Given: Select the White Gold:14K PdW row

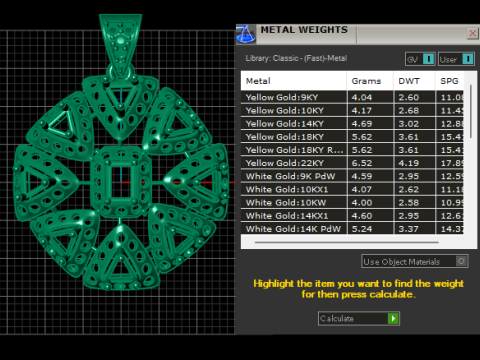Looking at the screenshot, I should 352,229.
